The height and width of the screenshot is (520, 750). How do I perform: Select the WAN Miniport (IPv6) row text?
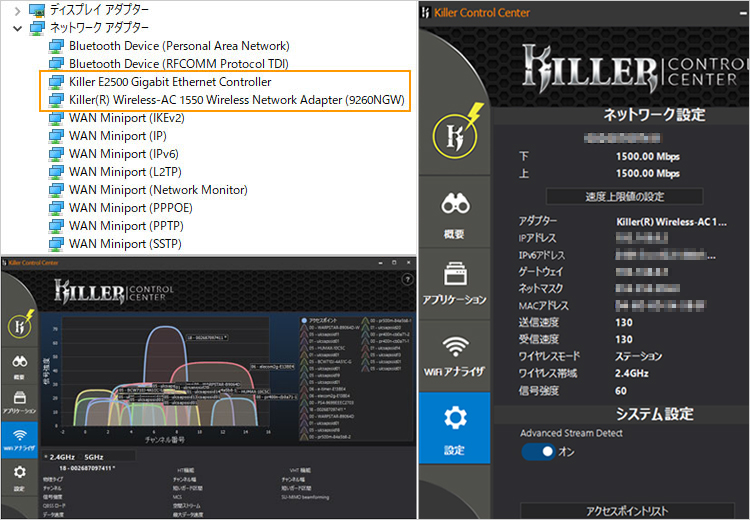[x=124, y=154]
